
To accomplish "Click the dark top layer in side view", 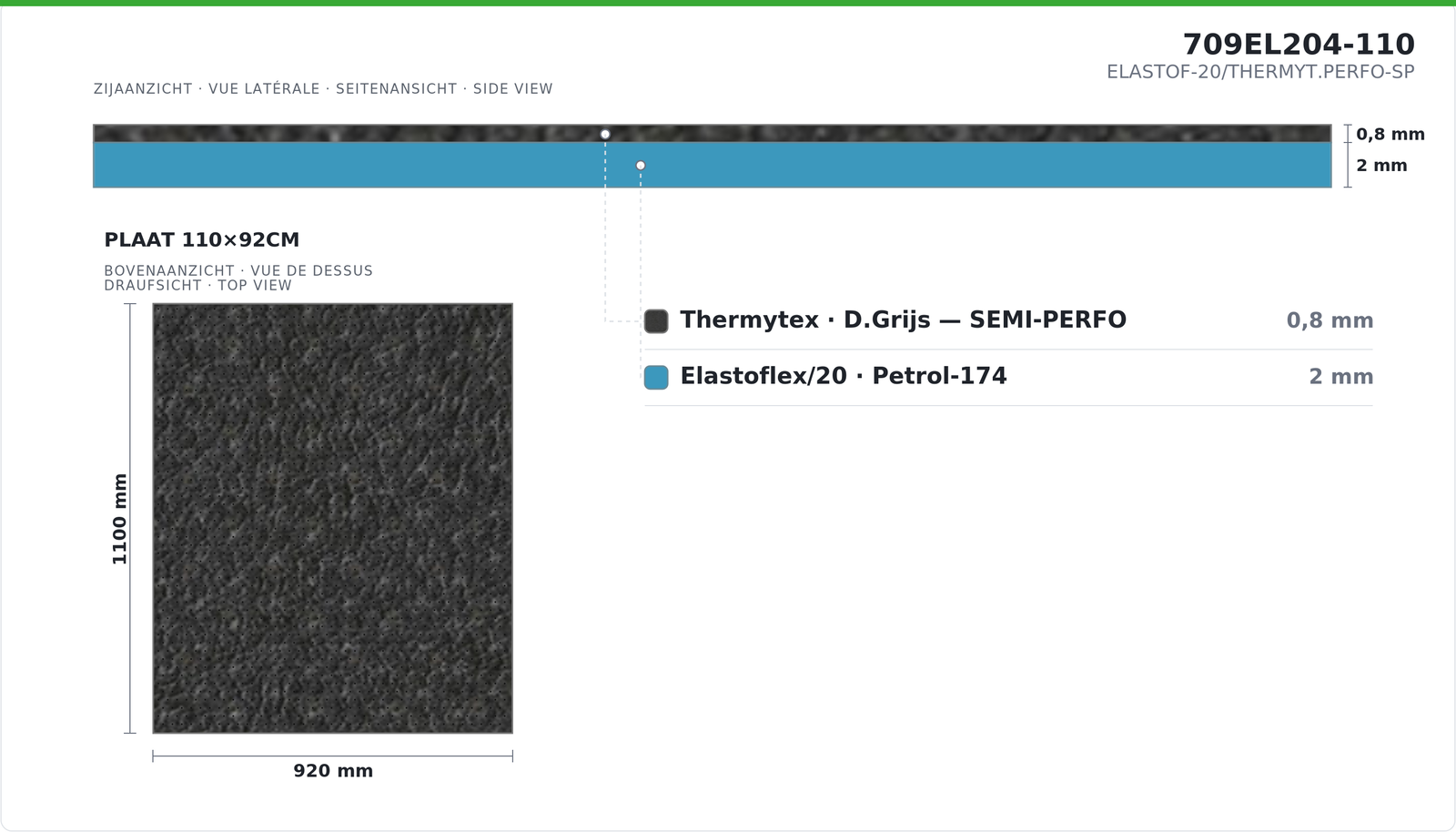I will (x=713, y=133).
